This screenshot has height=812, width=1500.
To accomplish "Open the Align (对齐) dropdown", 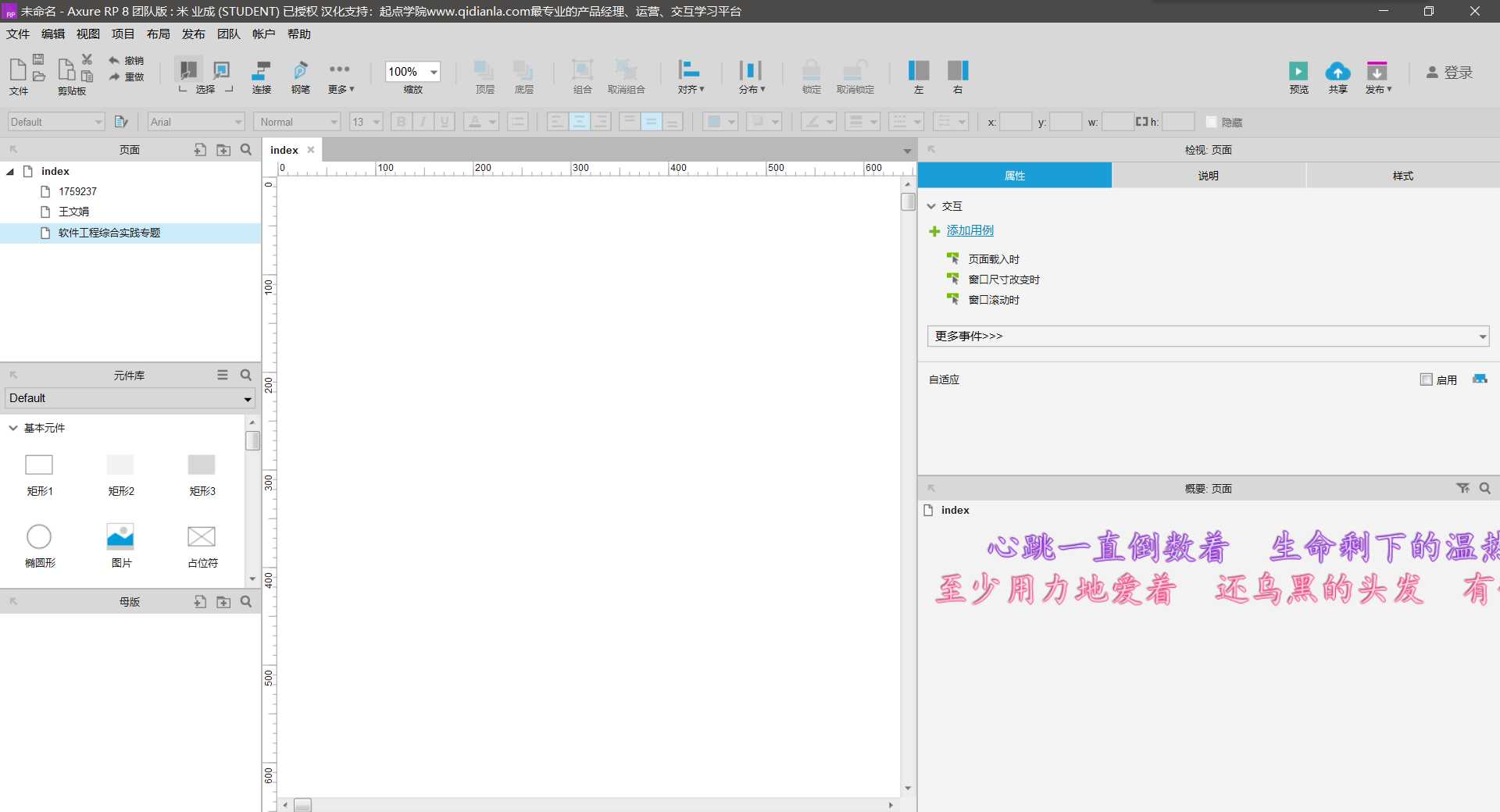I will tap(690, 77).
